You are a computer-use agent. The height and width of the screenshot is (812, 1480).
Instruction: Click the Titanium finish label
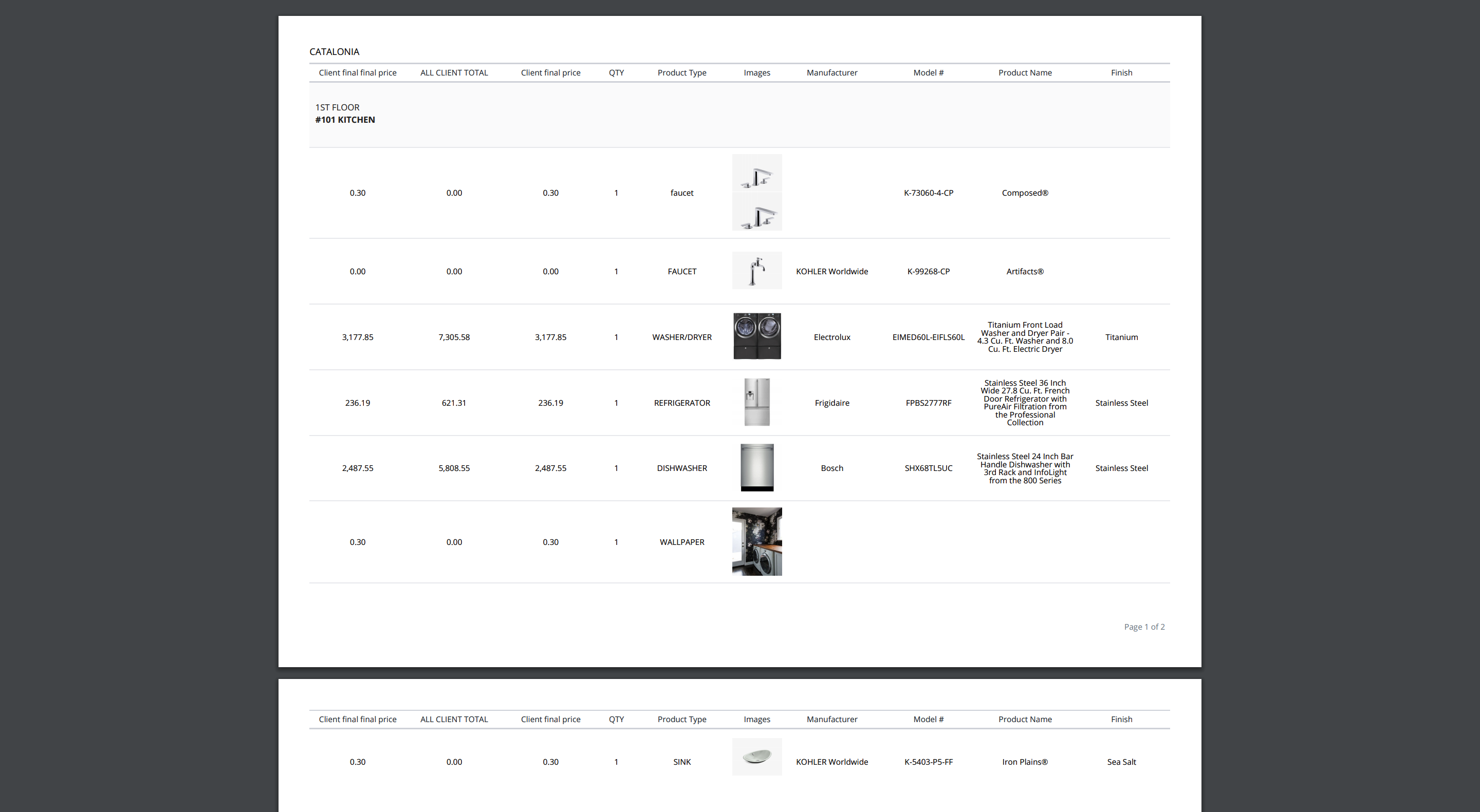1121,336
